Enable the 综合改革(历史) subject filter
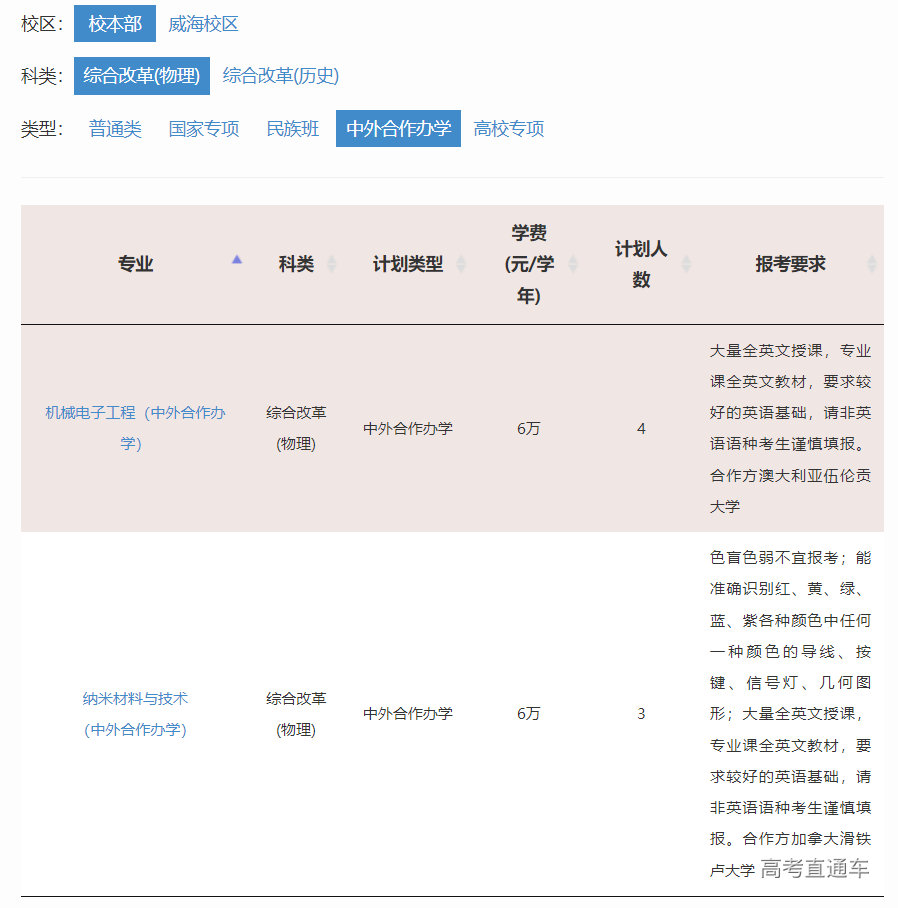The image size is (898, 908). [283, 75]
